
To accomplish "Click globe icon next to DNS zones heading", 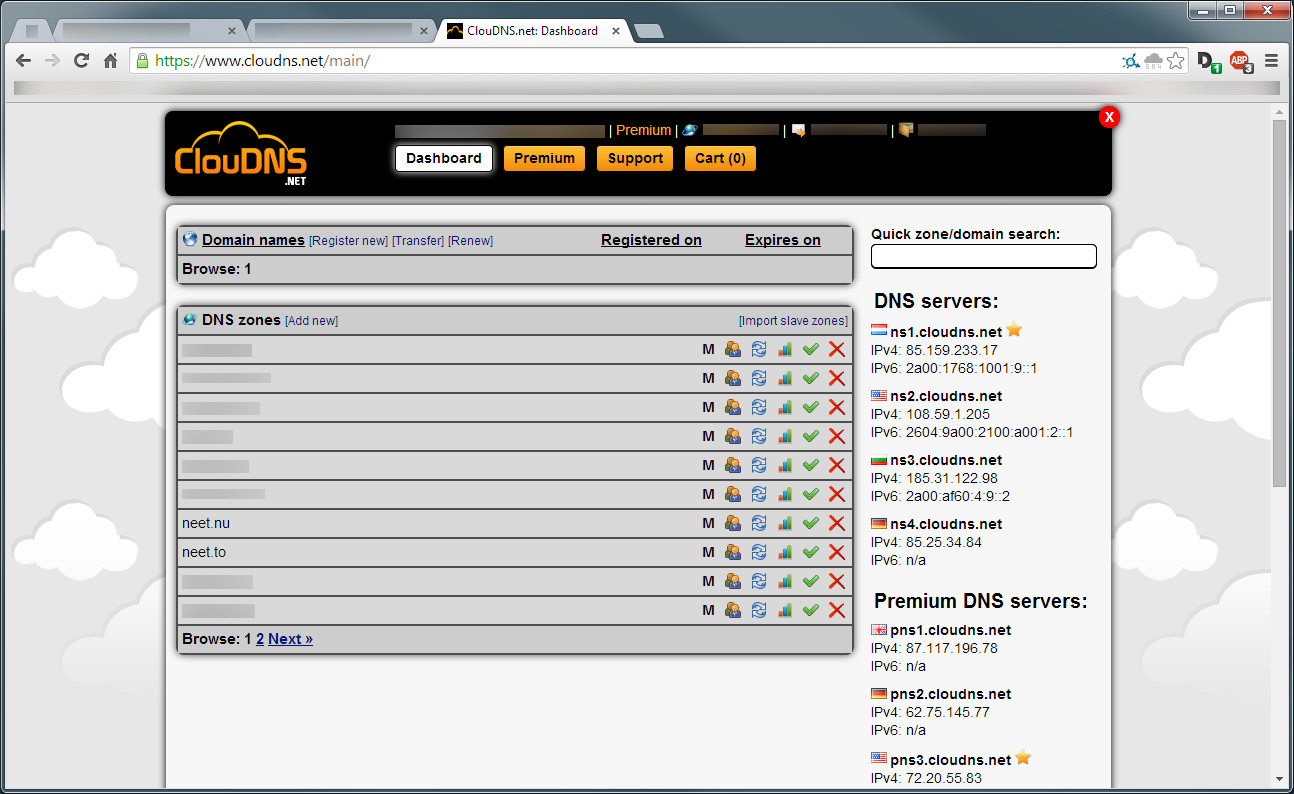I will coord(190,320).
